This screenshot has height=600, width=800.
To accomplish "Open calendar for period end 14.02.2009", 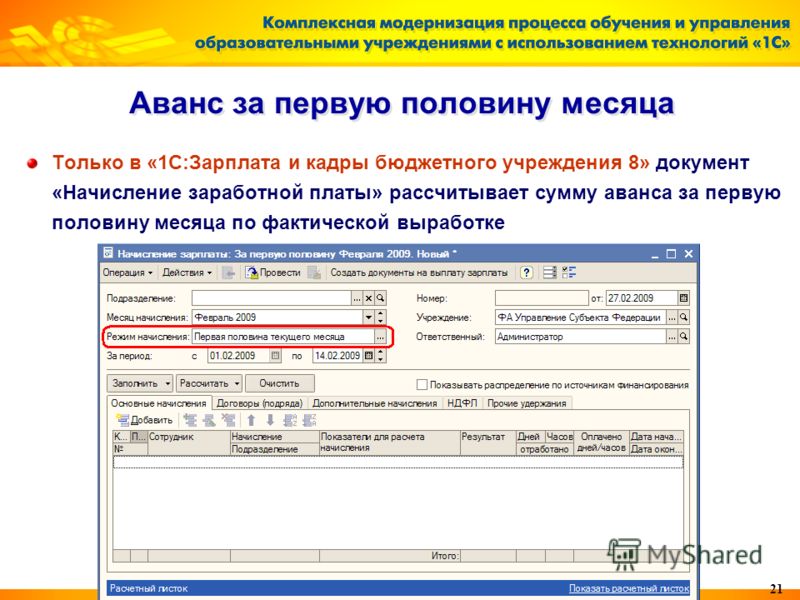I will click(x=369, y=356).
